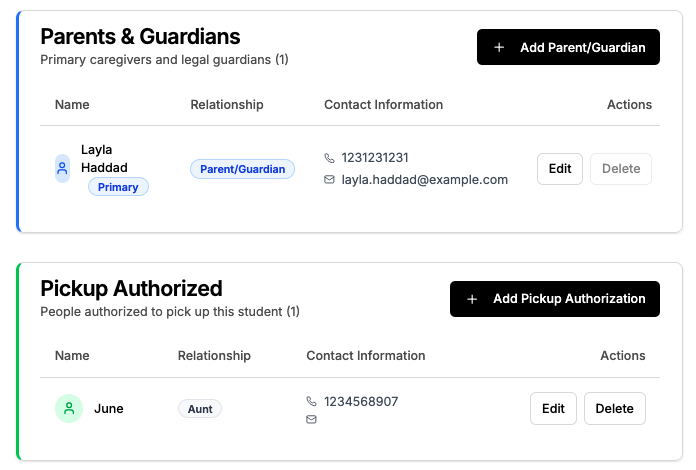Delete June from pickup authorized list
Viewport: 696px width, 470px height.
click(614, 408)
